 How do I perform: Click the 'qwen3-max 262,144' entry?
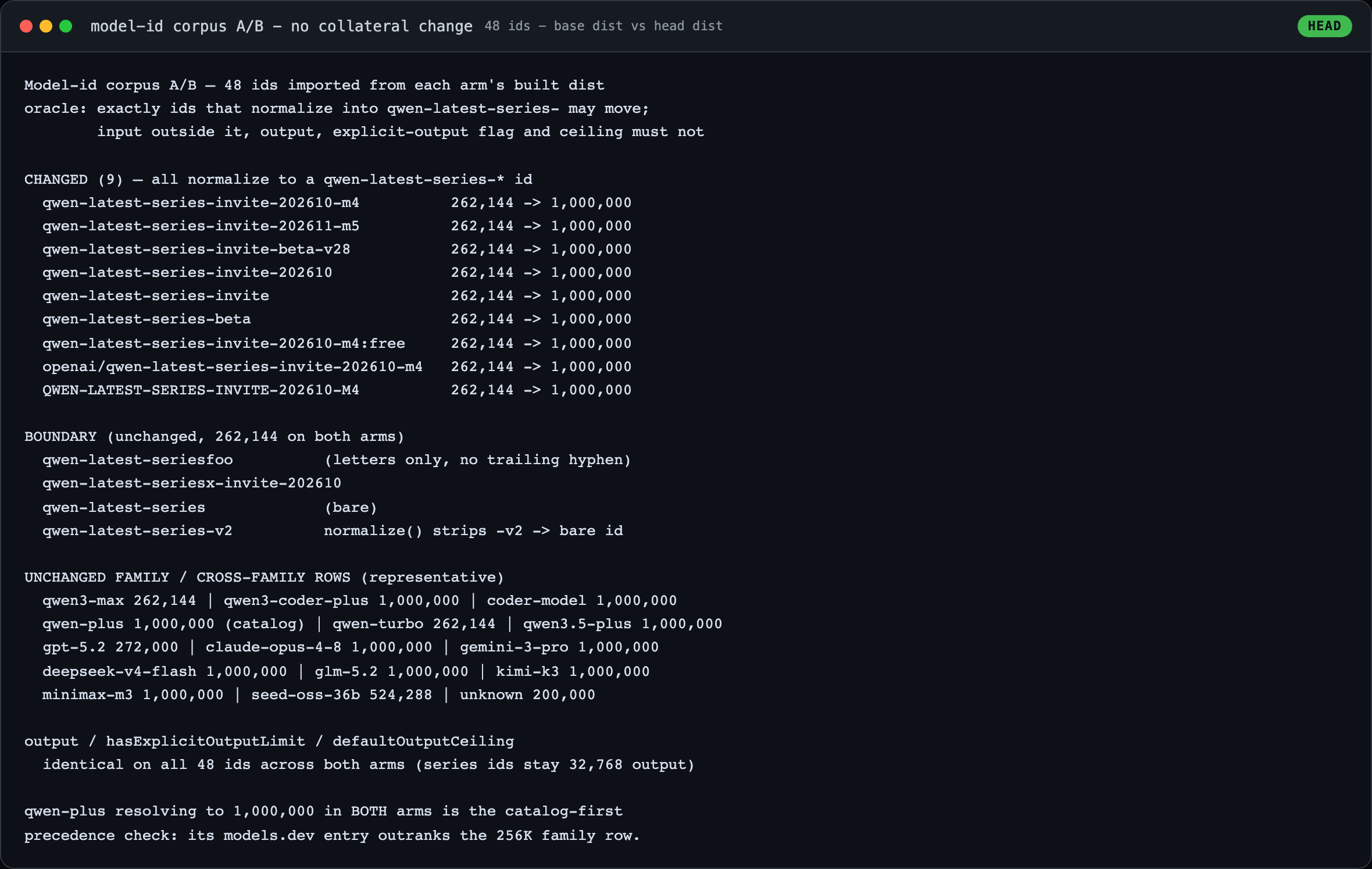[119, 600]
